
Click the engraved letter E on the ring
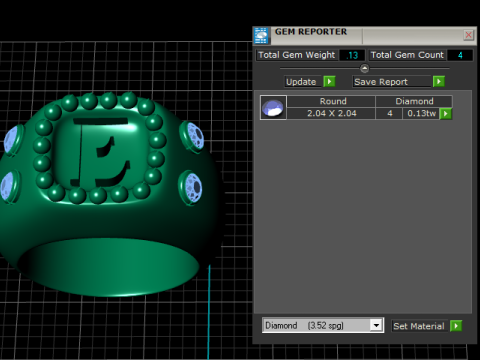(100, 153)
